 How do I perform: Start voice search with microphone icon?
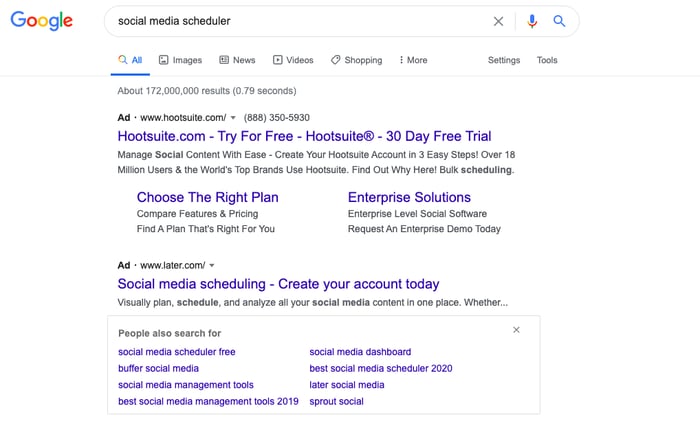click(x=532, y=21)
